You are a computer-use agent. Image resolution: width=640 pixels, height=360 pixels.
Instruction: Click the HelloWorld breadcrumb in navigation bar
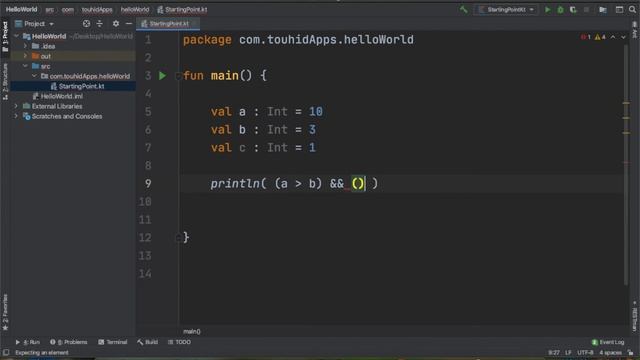pyautogui.click(x=21, y=9)
